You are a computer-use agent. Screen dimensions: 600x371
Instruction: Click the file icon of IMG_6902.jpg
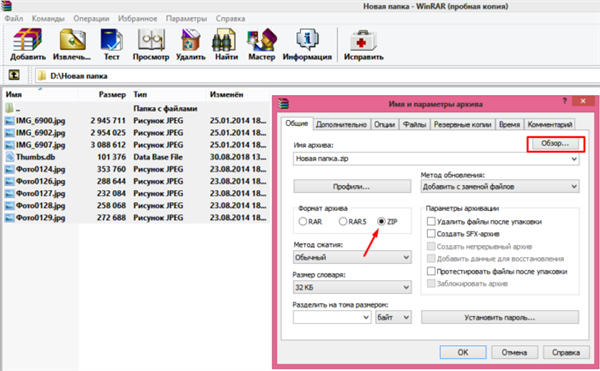point(10,133)
